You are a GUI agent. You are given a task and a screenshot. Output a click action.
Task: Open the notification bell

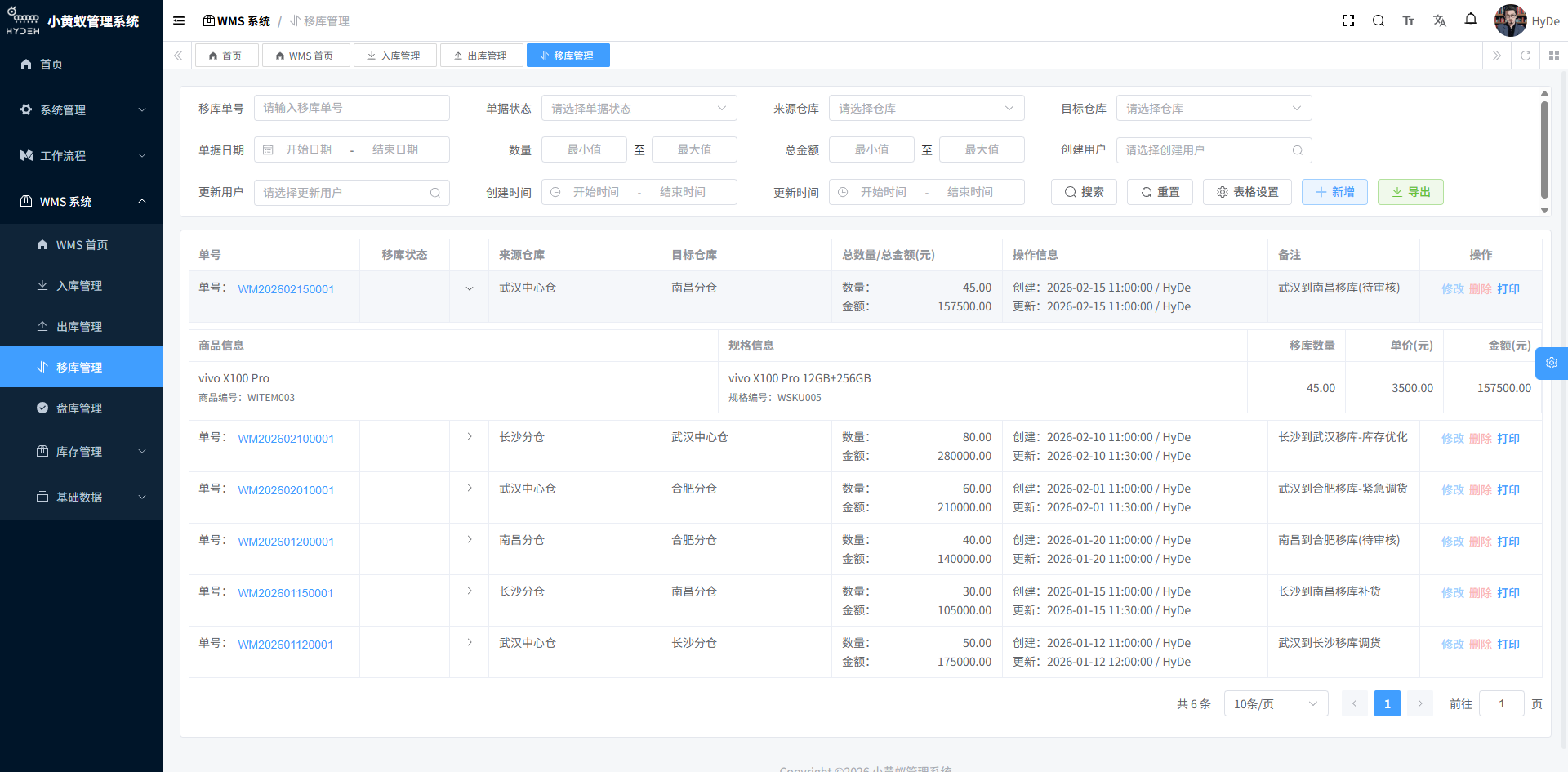pos(1471,20)
